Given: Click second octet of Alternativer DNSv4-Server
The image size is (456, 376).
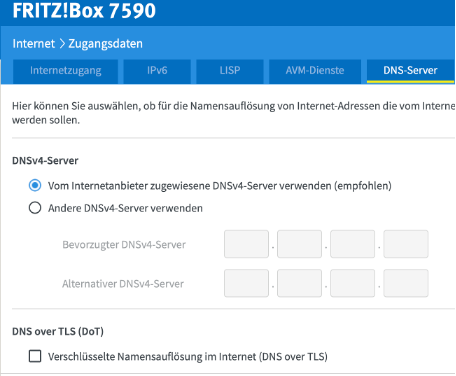Looking at the screenshot, I should 299,283.
